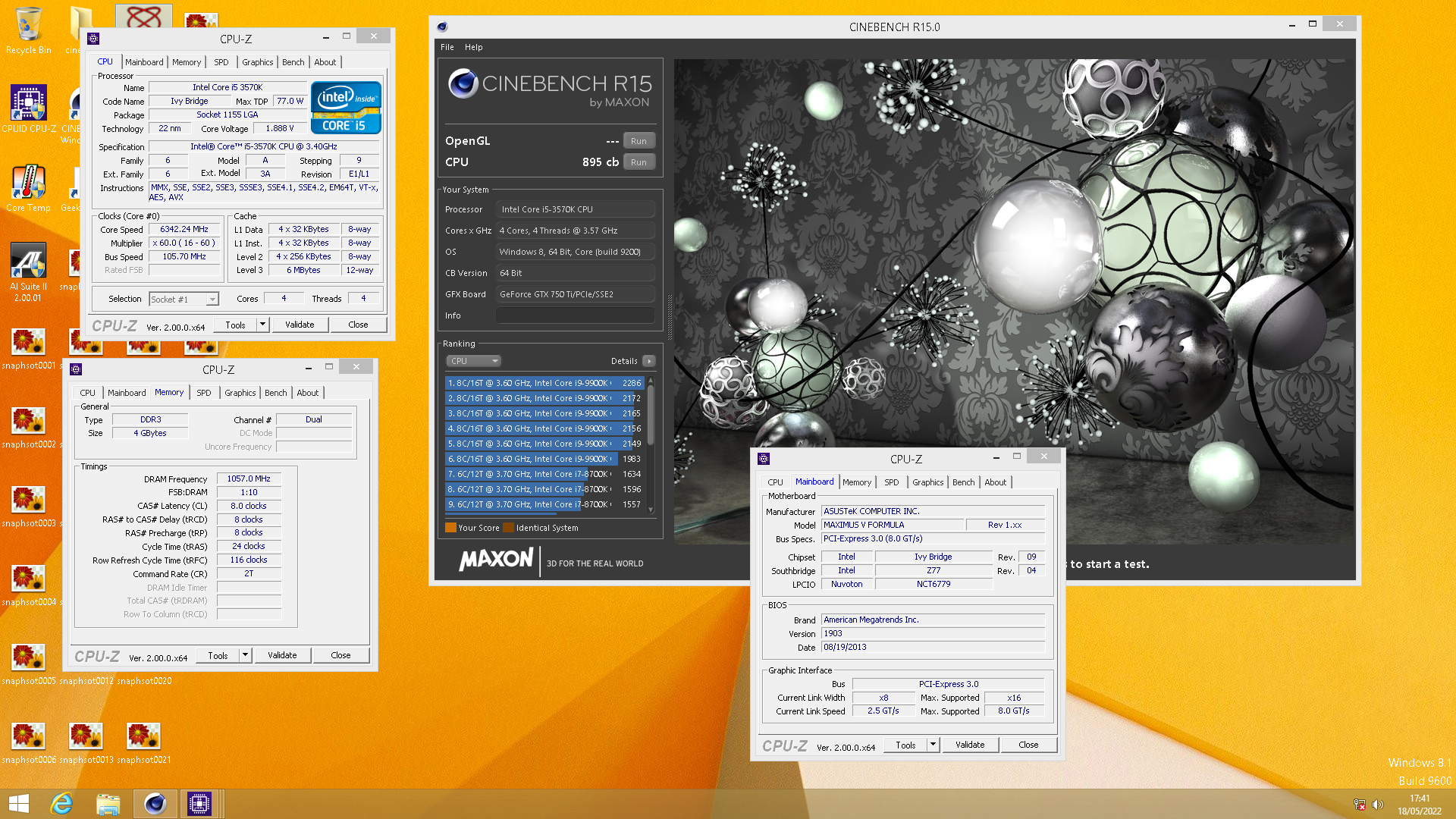Select SPD tab in Memory CPU-Z window
The width and height of the screenshot is (1456, 819).
click(204, 393)
